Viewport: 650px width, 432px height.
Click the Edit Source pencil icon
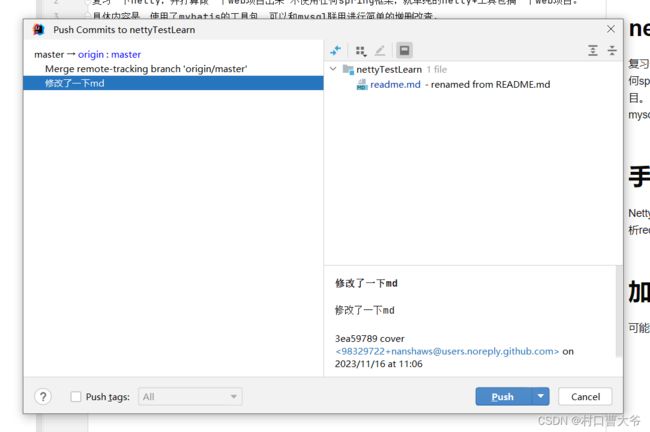380,51
